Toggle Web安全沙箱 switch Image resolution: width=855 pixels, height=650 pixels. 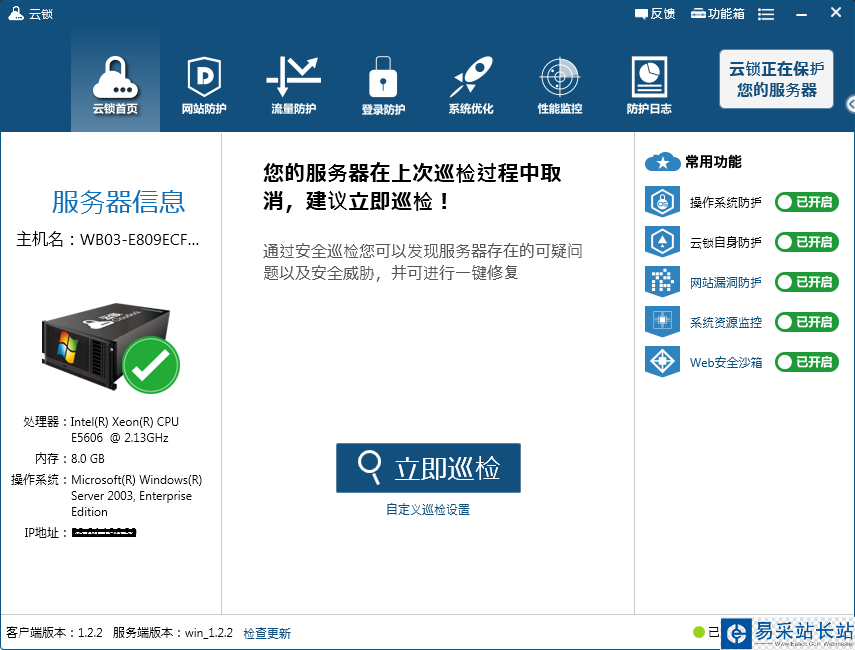pos(806,362)
